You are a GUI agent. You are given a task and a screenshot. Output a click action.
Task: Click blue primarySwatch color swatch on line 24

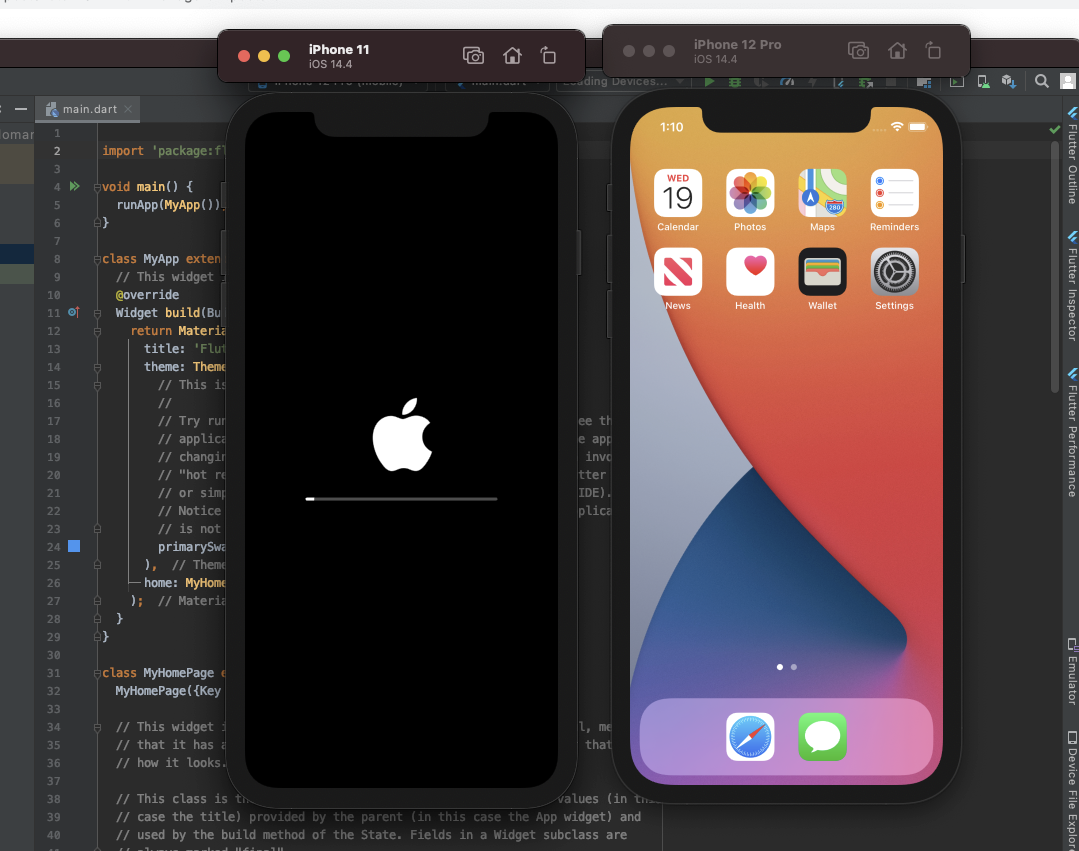click(x=74, y=546)
